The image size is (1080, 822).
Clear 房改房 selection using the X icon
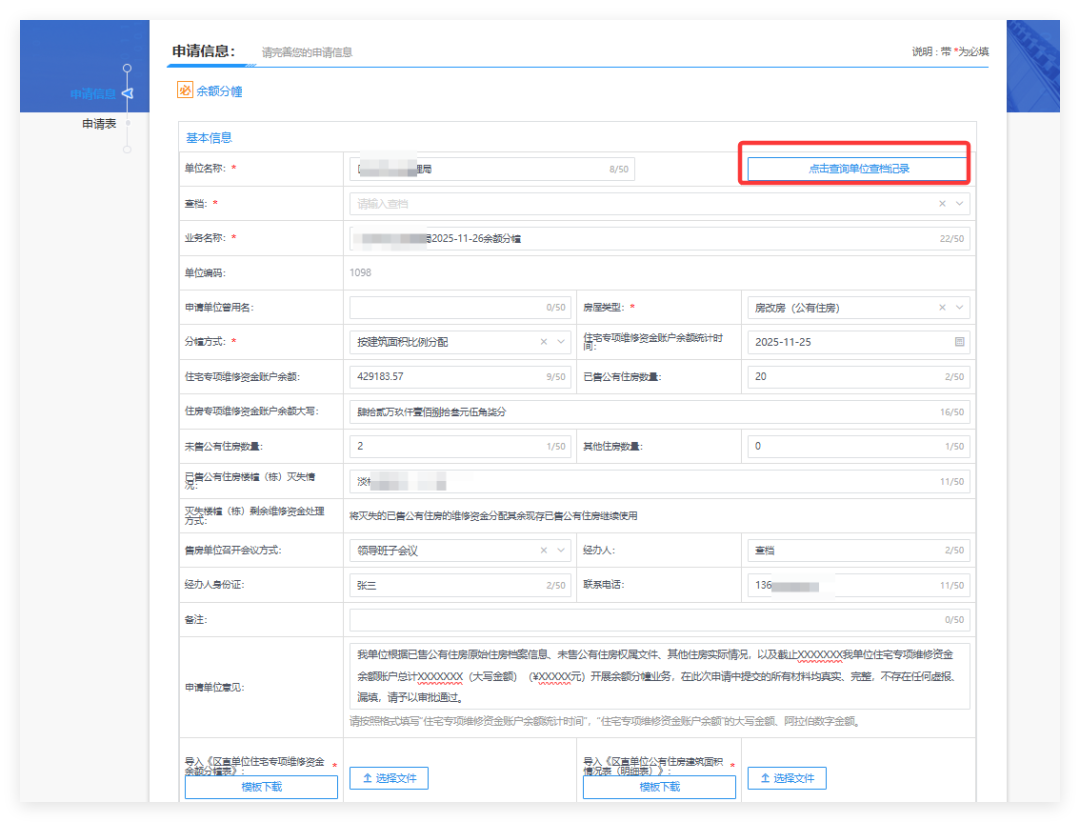pyautogui.click(x=942, y=308)
